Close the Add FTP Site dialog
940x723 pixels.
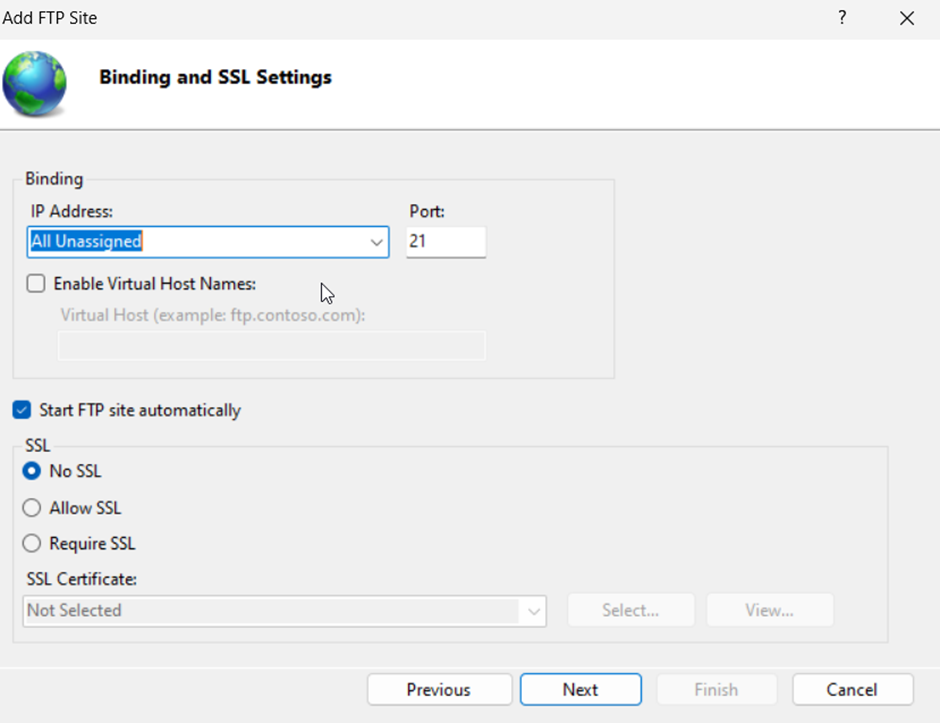tap(907, 18)
